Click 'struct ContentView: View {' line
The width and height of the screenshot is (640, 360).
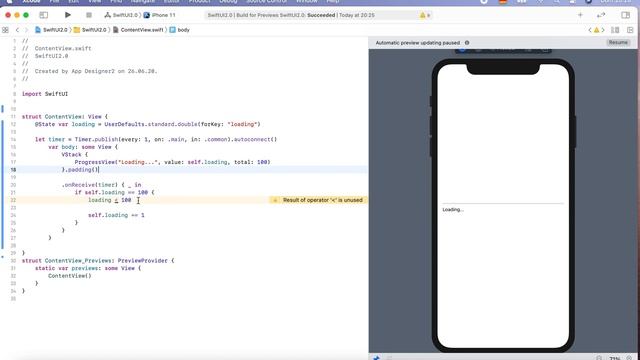[x=65, y=117]
